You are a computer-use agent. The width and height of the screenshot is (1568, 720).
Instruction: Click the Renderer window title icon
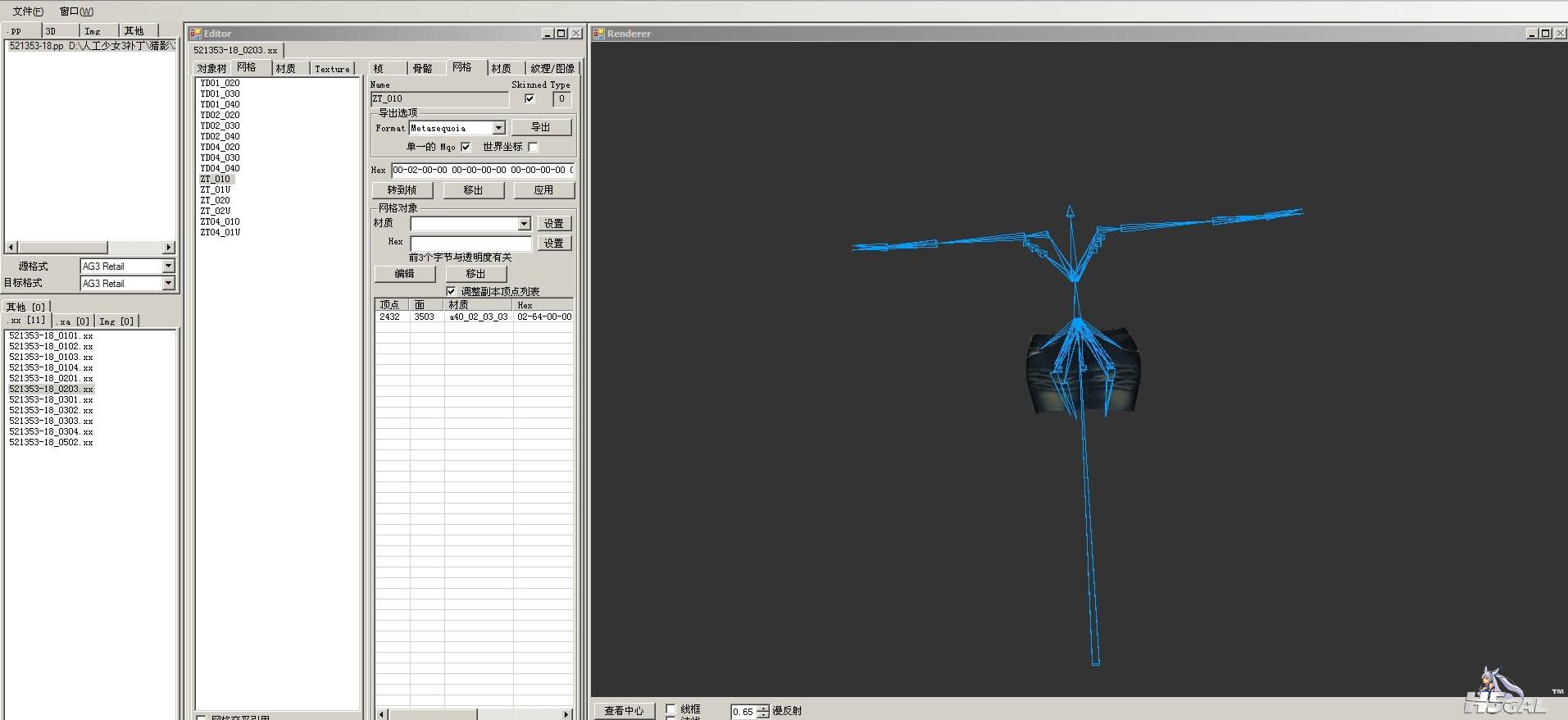pos(599,34)
